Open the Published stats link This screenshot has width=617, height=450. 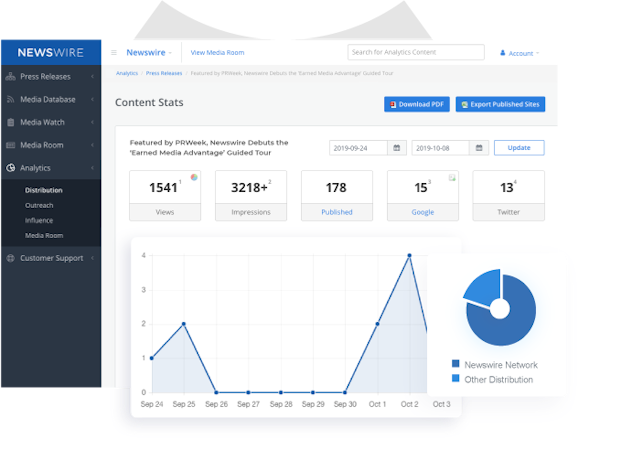[x=337, y=212]
